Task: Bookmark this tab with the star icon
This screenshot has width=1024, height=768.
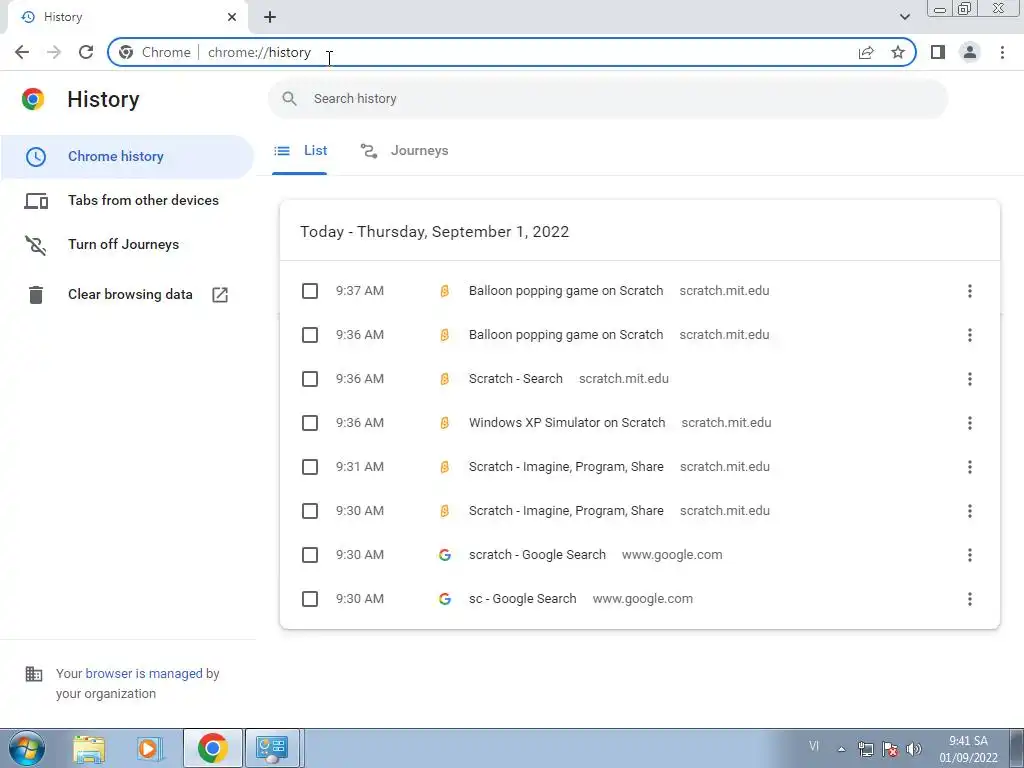Action: (x=898, y=52)
